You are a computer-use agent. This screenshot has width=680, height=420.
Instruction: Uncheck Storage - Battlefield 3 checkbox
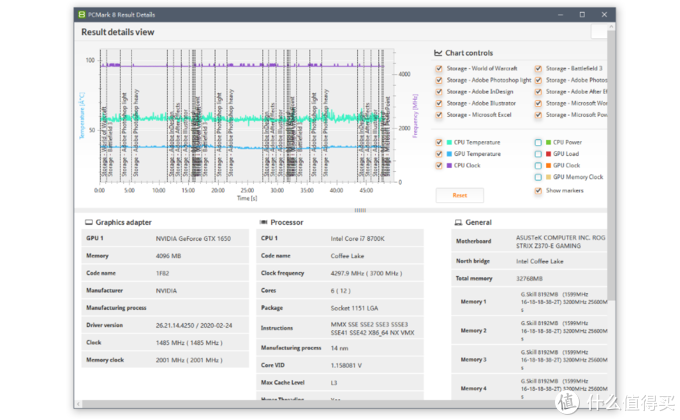pyautogui.click(x=538, y=69)
